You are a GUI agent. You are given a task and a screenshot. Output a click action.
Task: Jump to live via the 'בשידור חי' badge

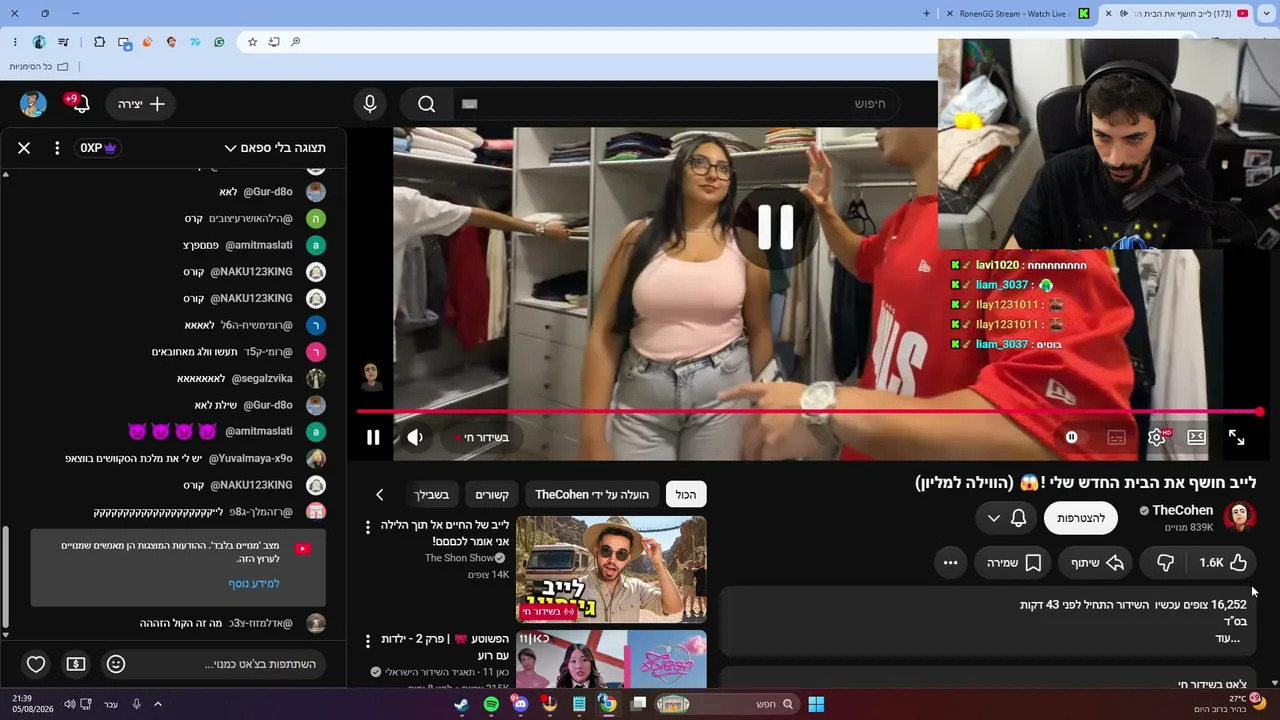tap(481, 437)
